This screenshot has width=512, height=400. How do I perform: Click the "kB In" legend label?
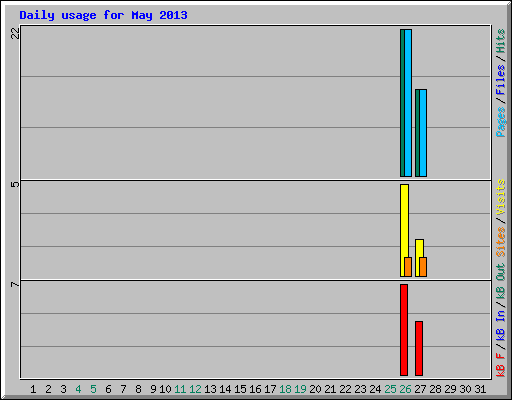click(501, 327)
